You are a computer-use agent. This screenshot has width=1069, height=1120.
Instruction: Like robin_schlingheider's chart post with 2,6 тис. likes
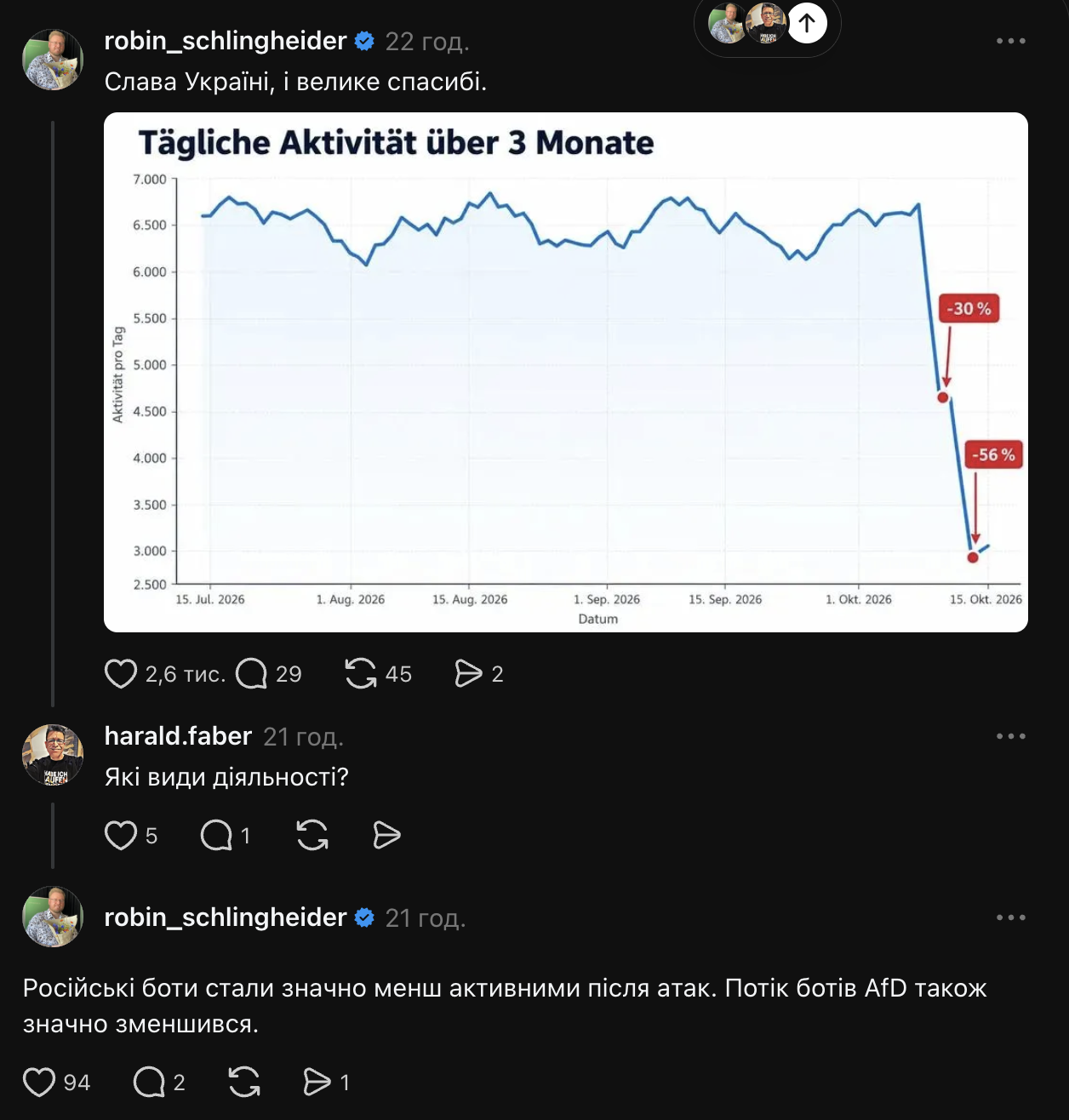coord(120,674)
